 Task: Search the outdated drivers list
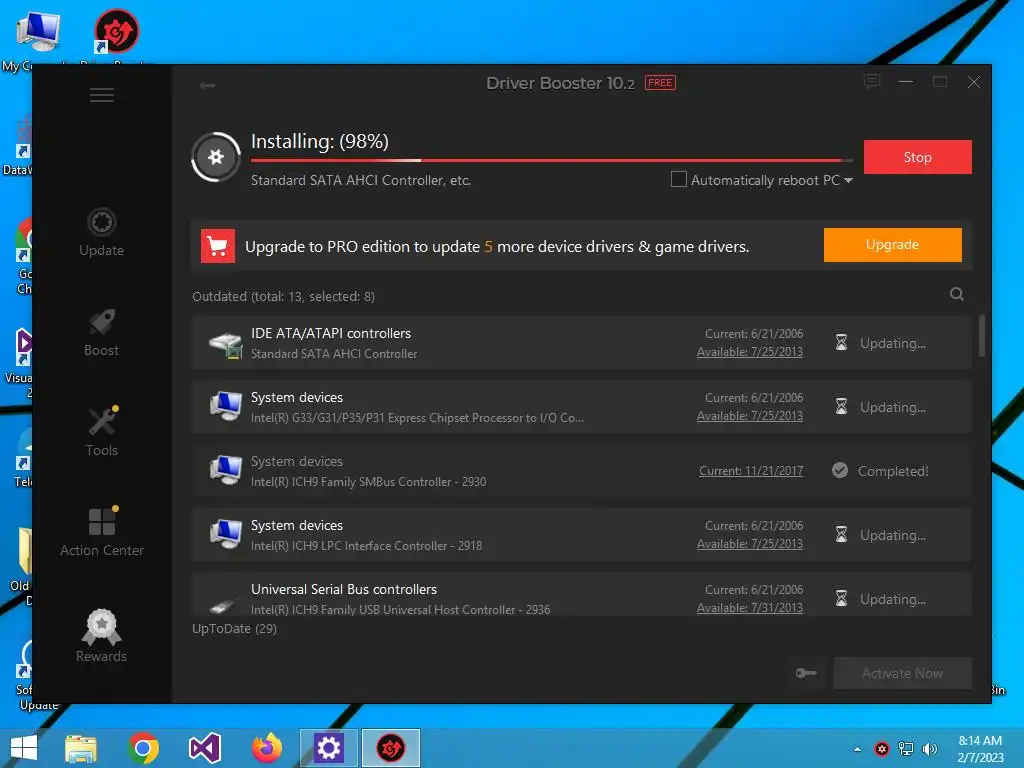coord(957,295)
